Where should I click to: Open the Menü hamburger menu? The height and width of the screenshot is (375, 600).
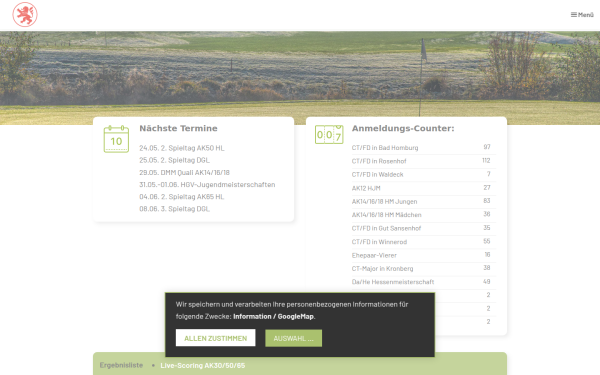582,15
